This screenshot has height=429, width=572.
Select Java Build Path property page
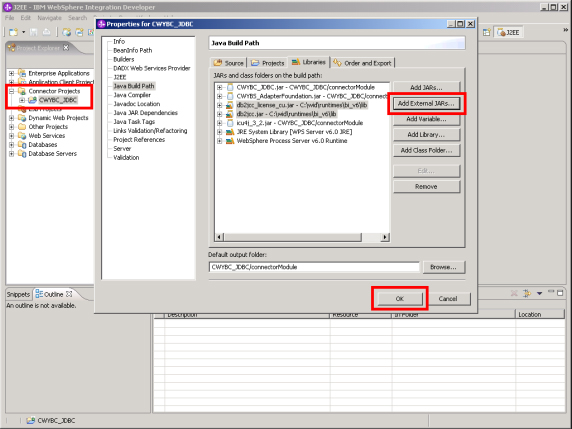(x=134, y=86)
